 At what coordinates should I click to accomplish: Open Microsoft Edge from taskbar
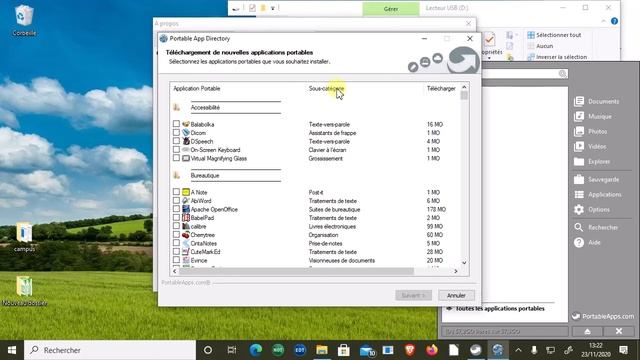[256, 350]
